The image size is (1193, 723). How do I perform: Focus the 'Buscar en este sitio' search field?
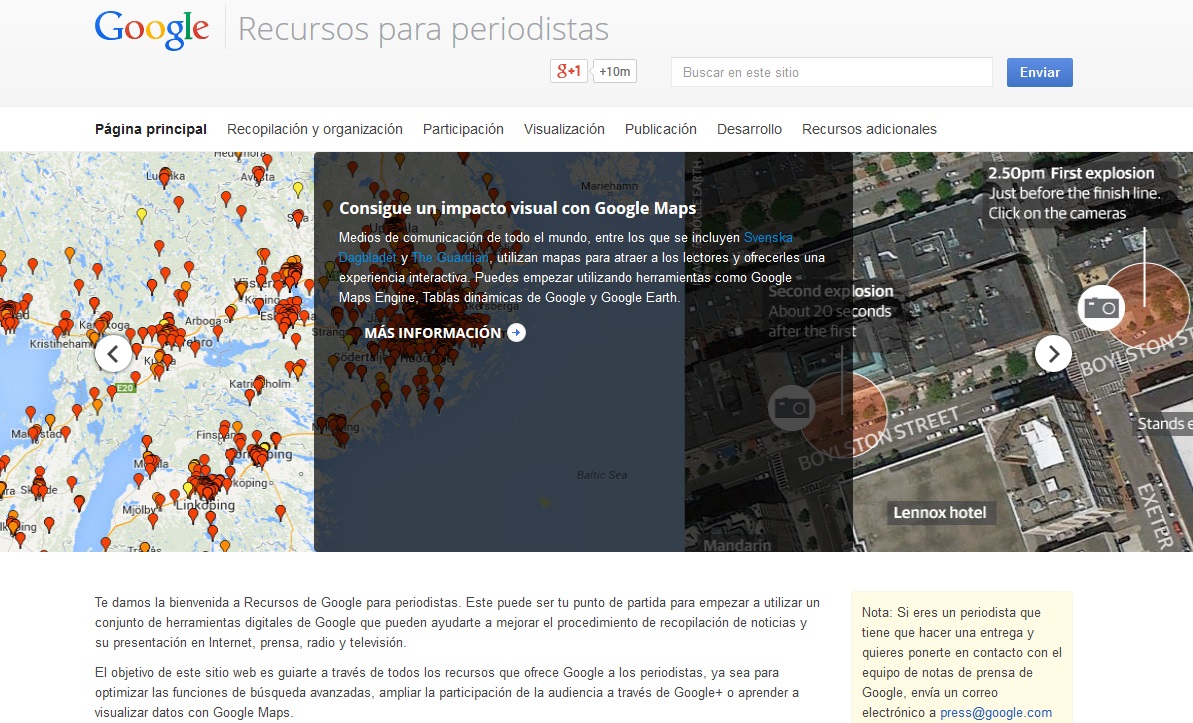point(832,72)
